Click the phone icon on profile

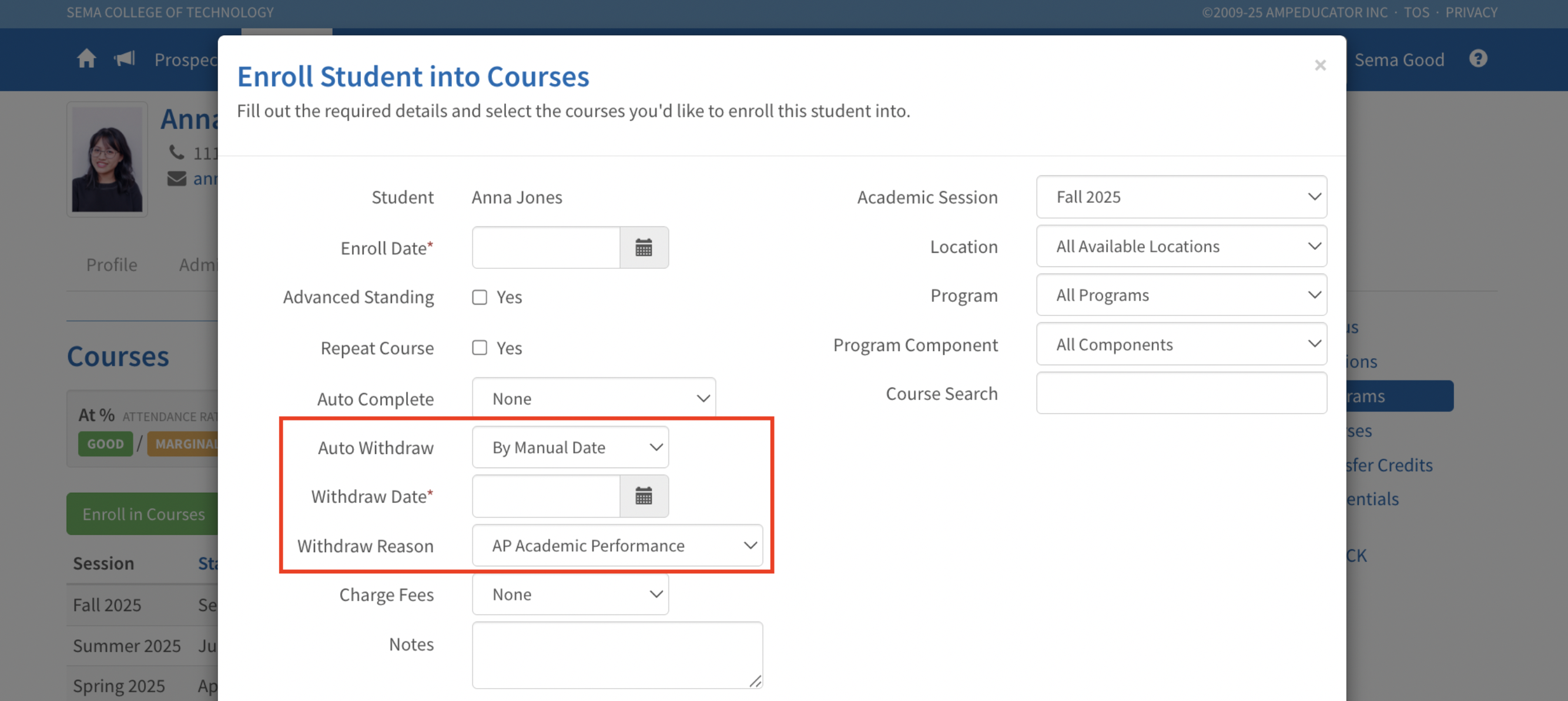(176, 152)
